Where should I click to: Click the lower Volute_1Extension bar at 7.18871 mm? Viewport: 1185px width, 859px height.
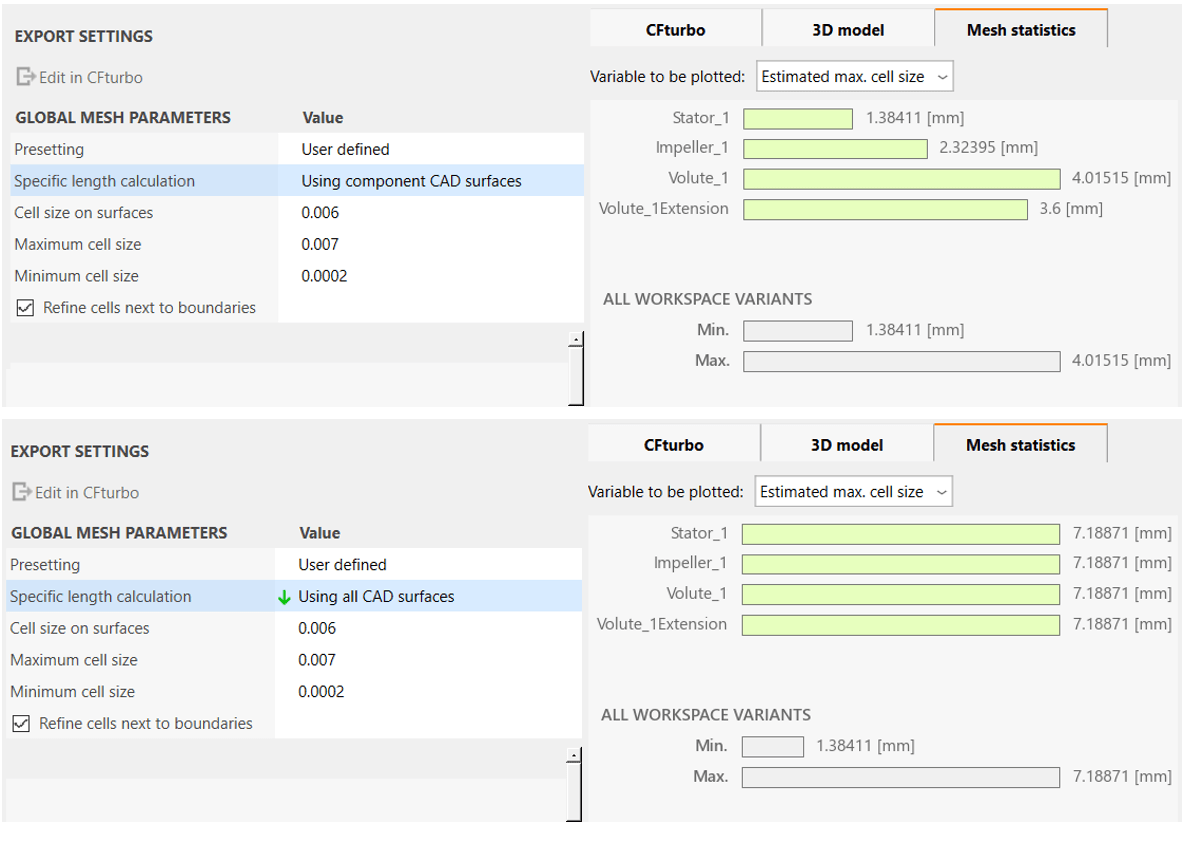(901, 625)
